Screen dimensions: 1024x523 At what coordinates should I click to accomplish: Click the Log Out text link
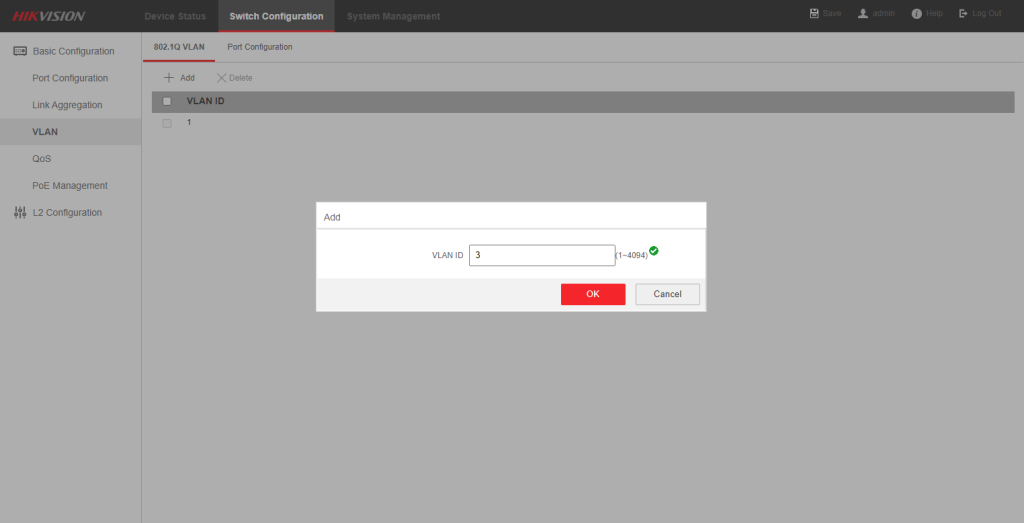[x=987, y=13]
